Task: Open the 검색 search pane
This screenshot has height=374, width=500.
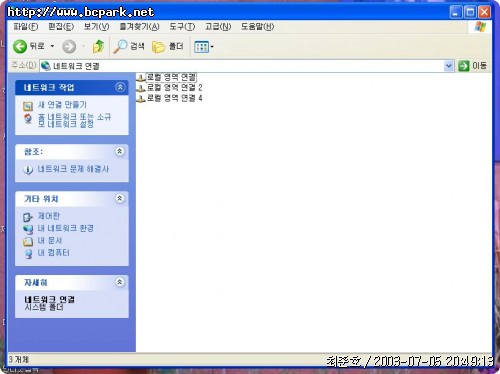Action: (x=129, y=46)
